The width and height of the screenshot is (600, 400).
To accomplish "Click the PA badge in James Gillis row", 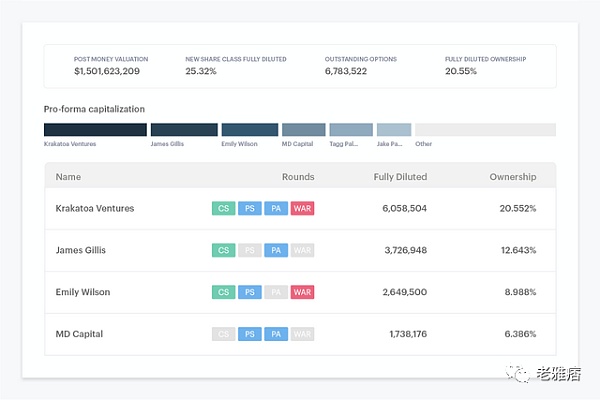I will [276, 250].
